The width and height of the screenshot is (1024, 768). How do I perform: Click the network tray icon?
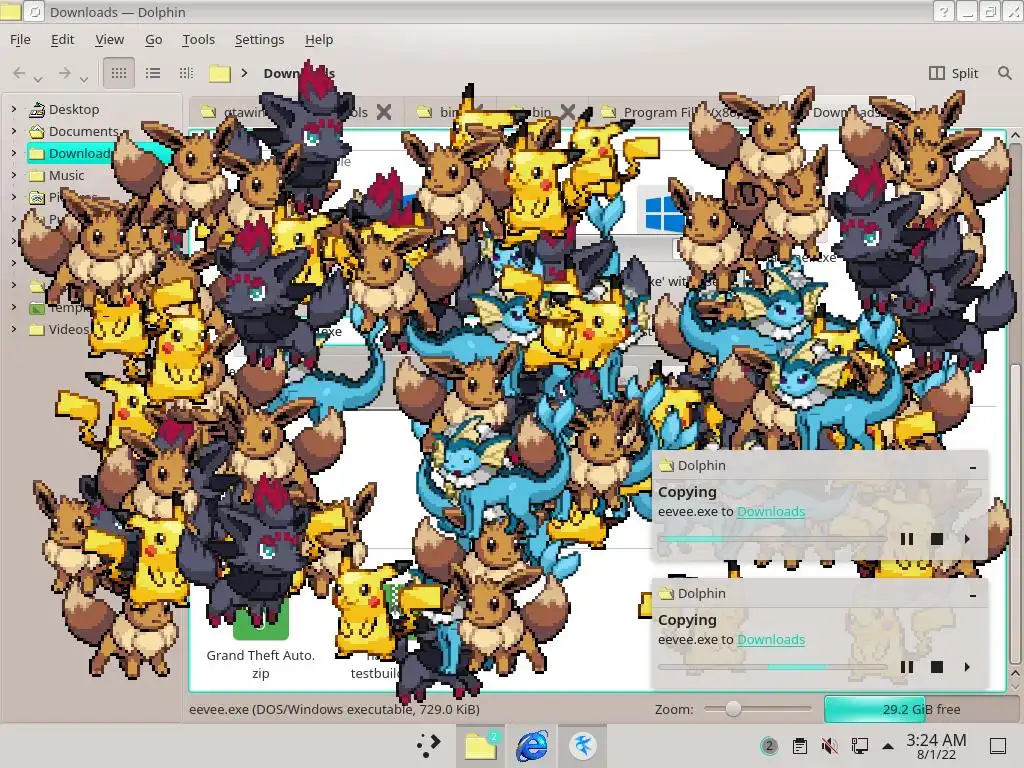coord(859,746)
